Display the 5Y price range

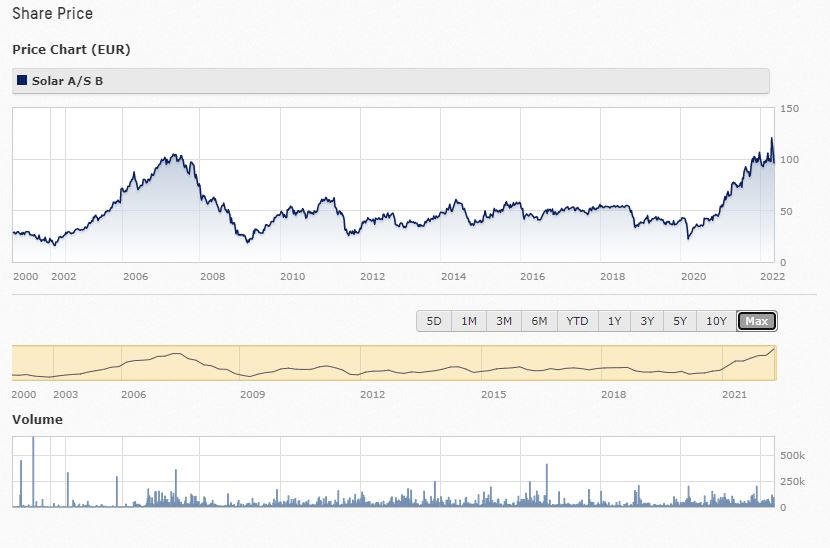pos(680,321)
